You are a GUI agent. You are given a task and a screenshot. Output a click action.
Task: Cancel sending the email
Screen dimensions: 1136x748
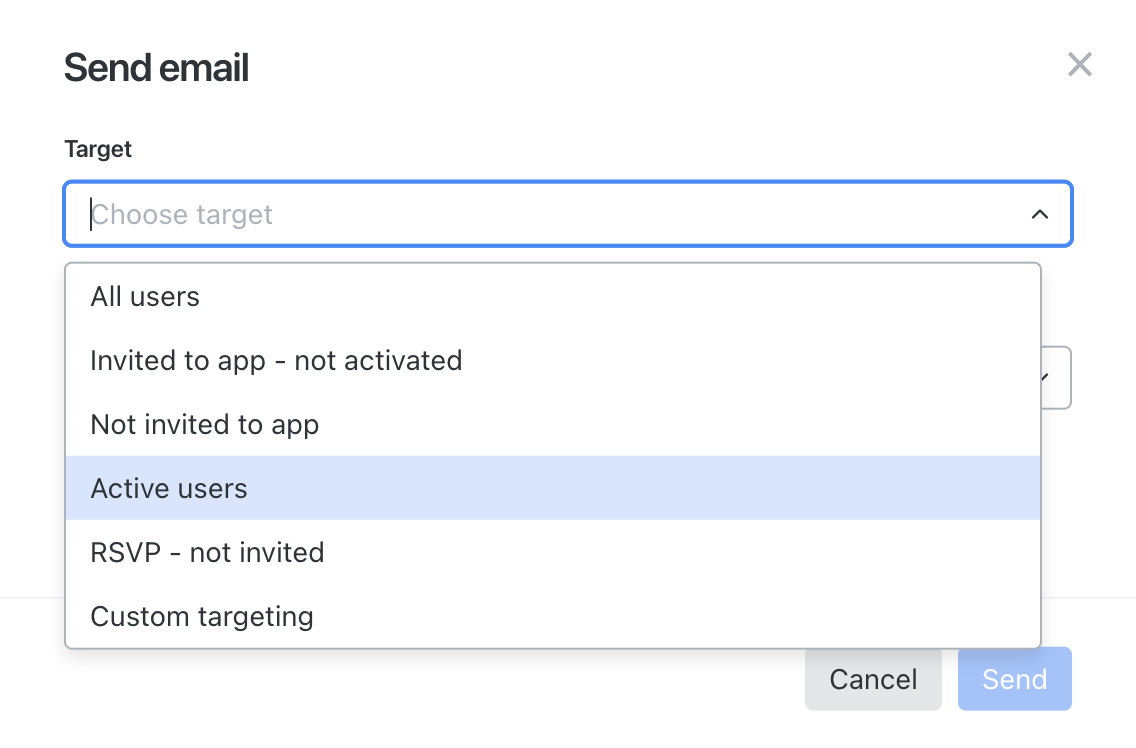(x=873, y=679)
